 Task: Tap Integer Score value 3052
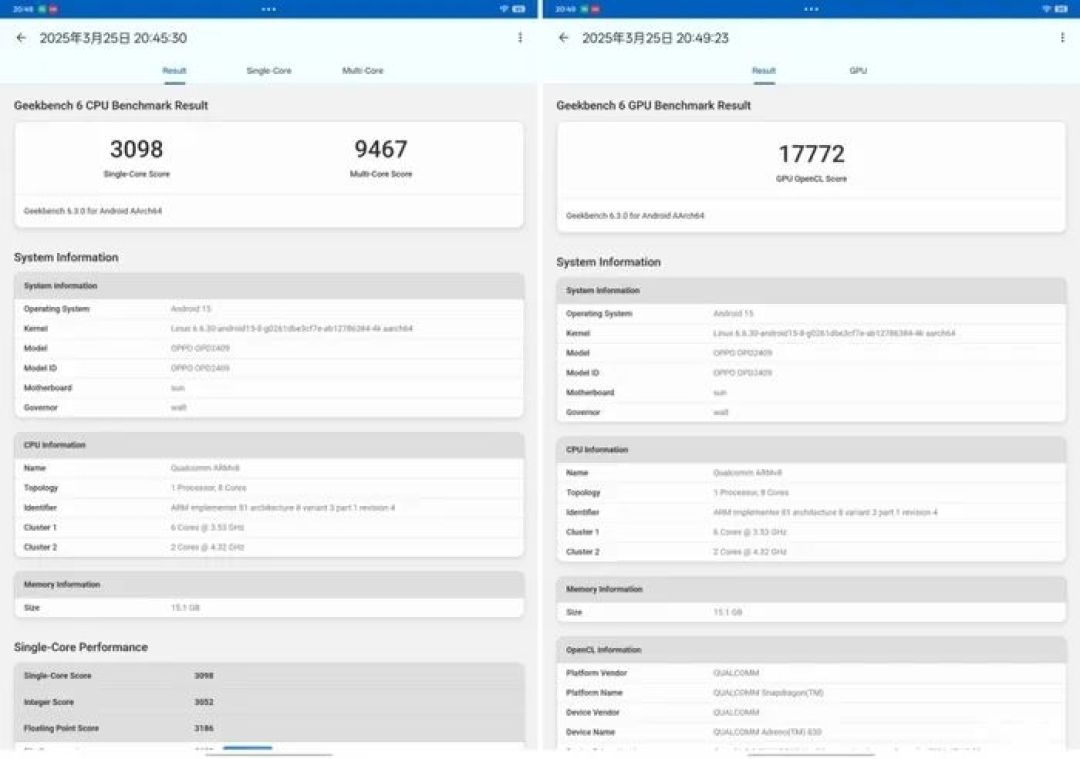click(x=204, y=703)
